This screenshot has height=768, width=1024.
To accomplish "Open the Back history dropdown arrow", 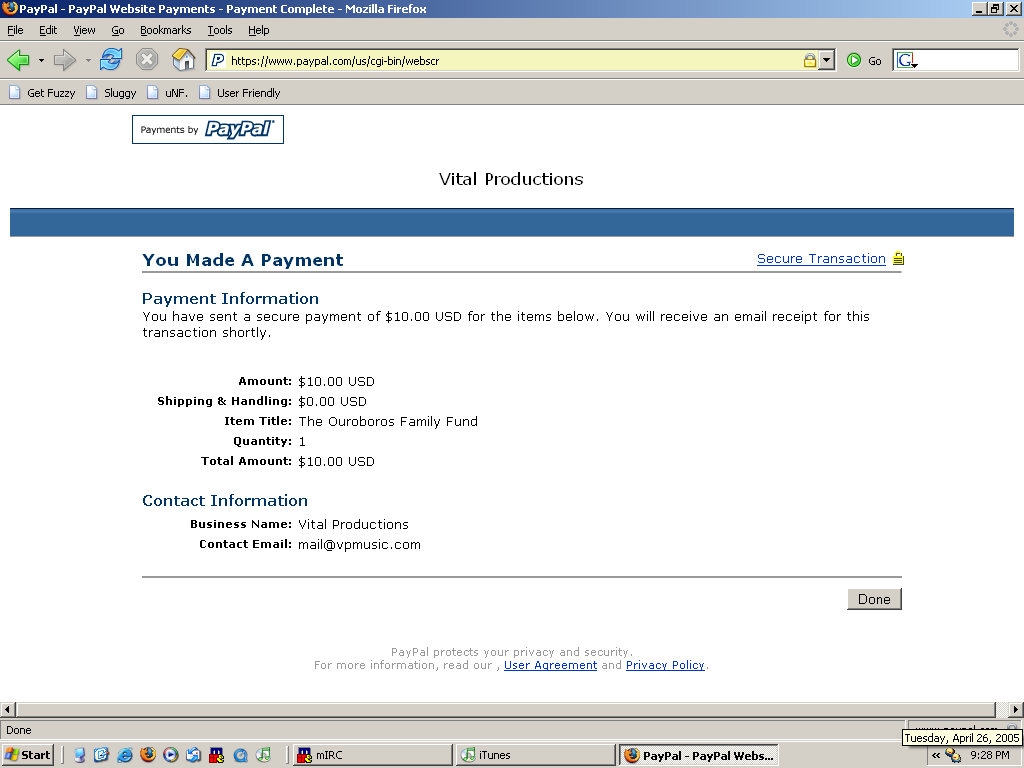I will [41, 61].
